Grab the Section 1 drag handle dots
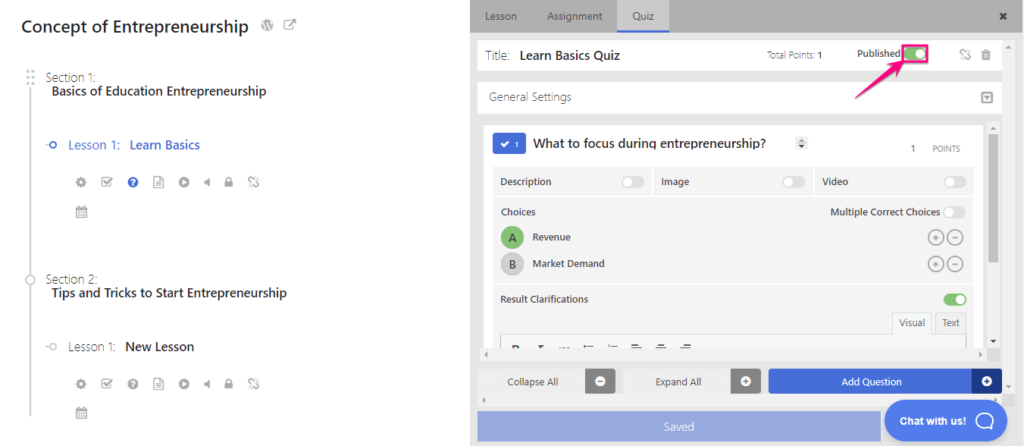The height and width of the screenshot is (446, 1024). click(30, 77)
